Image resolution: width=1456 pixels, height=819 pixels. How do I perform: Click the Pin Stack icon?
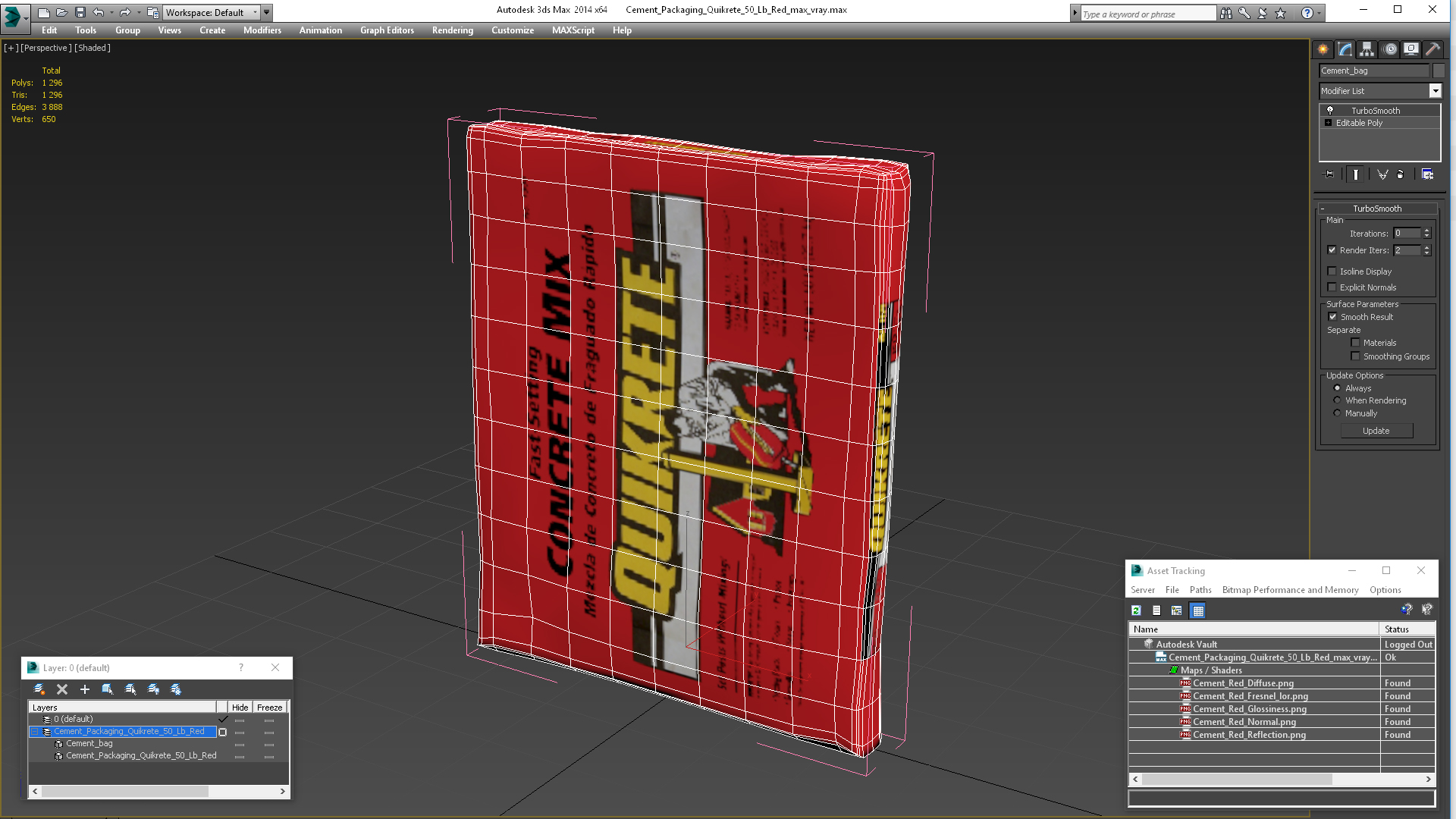point(1329,174)
